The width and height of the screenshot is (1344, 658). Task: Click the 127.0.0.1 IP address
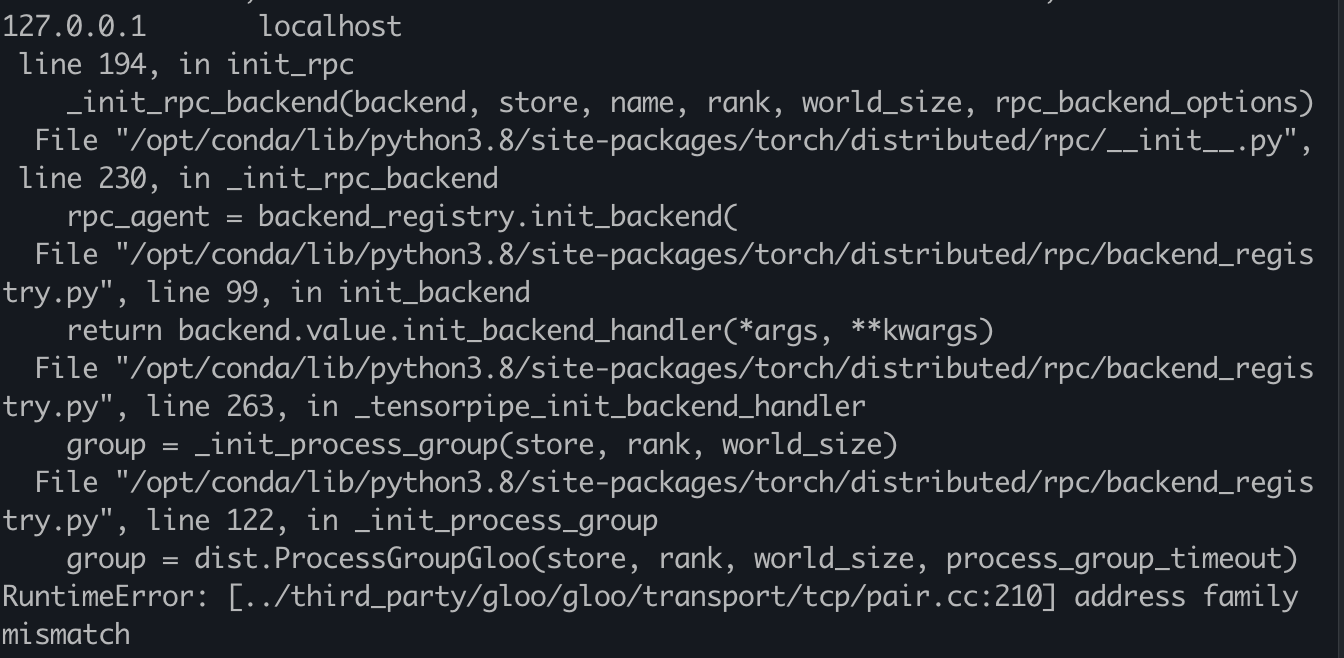74,26
